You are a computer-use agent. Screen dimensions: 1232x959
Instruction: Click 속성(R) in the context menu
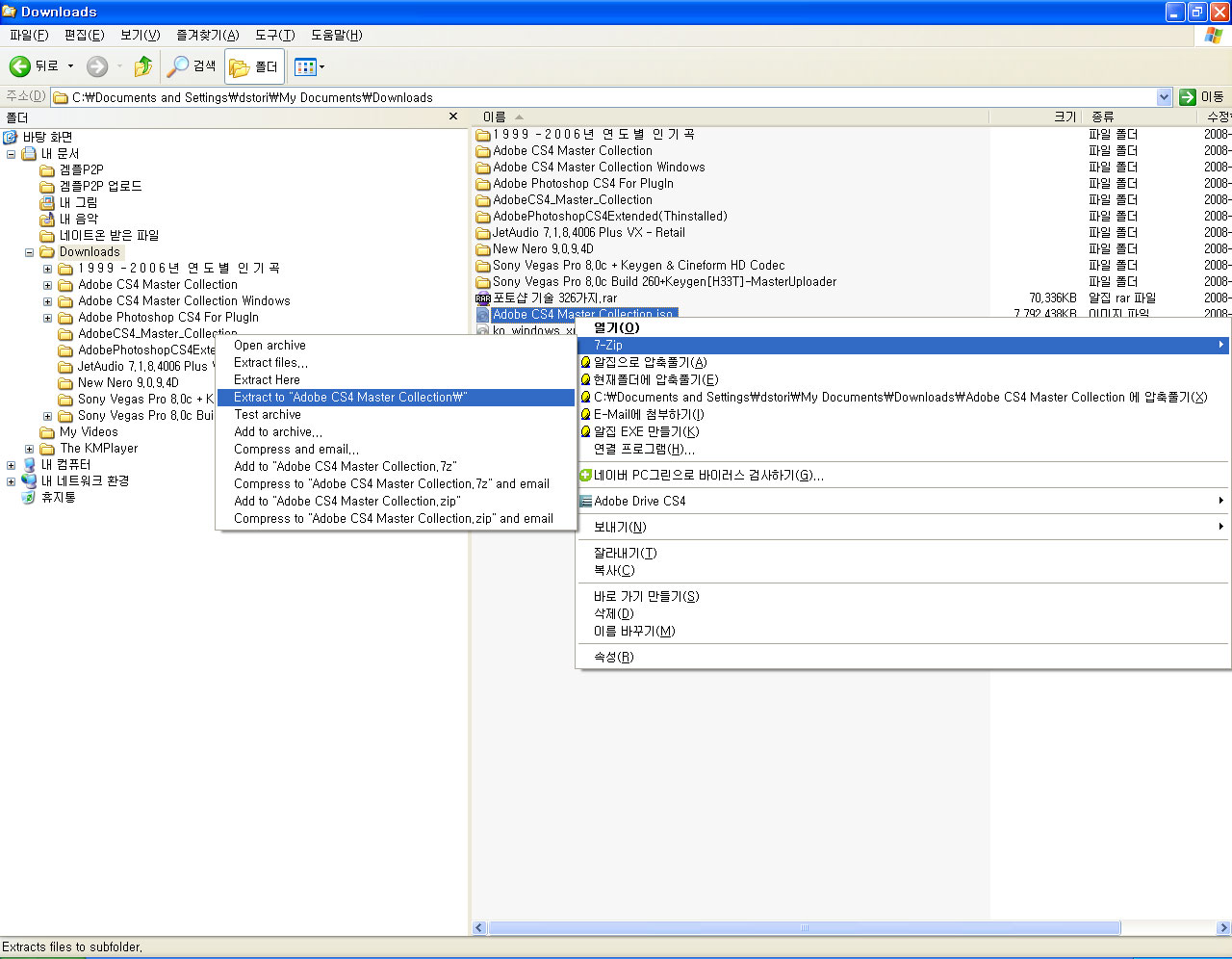(x=903, y=657)
